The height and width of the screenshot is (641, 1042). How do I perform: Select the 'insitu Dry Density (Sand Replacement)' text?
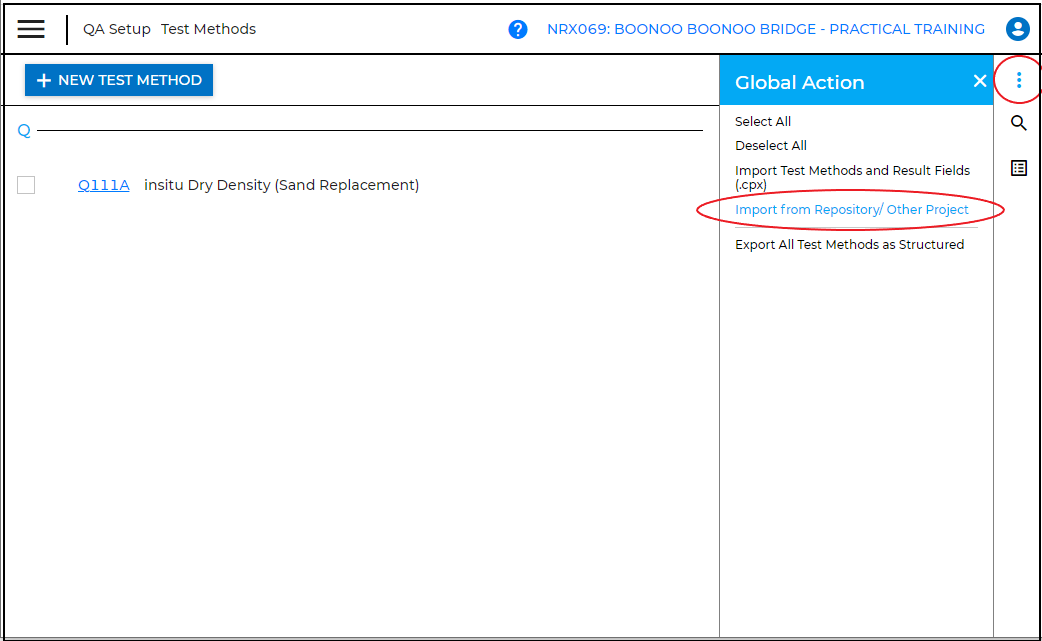282,185
